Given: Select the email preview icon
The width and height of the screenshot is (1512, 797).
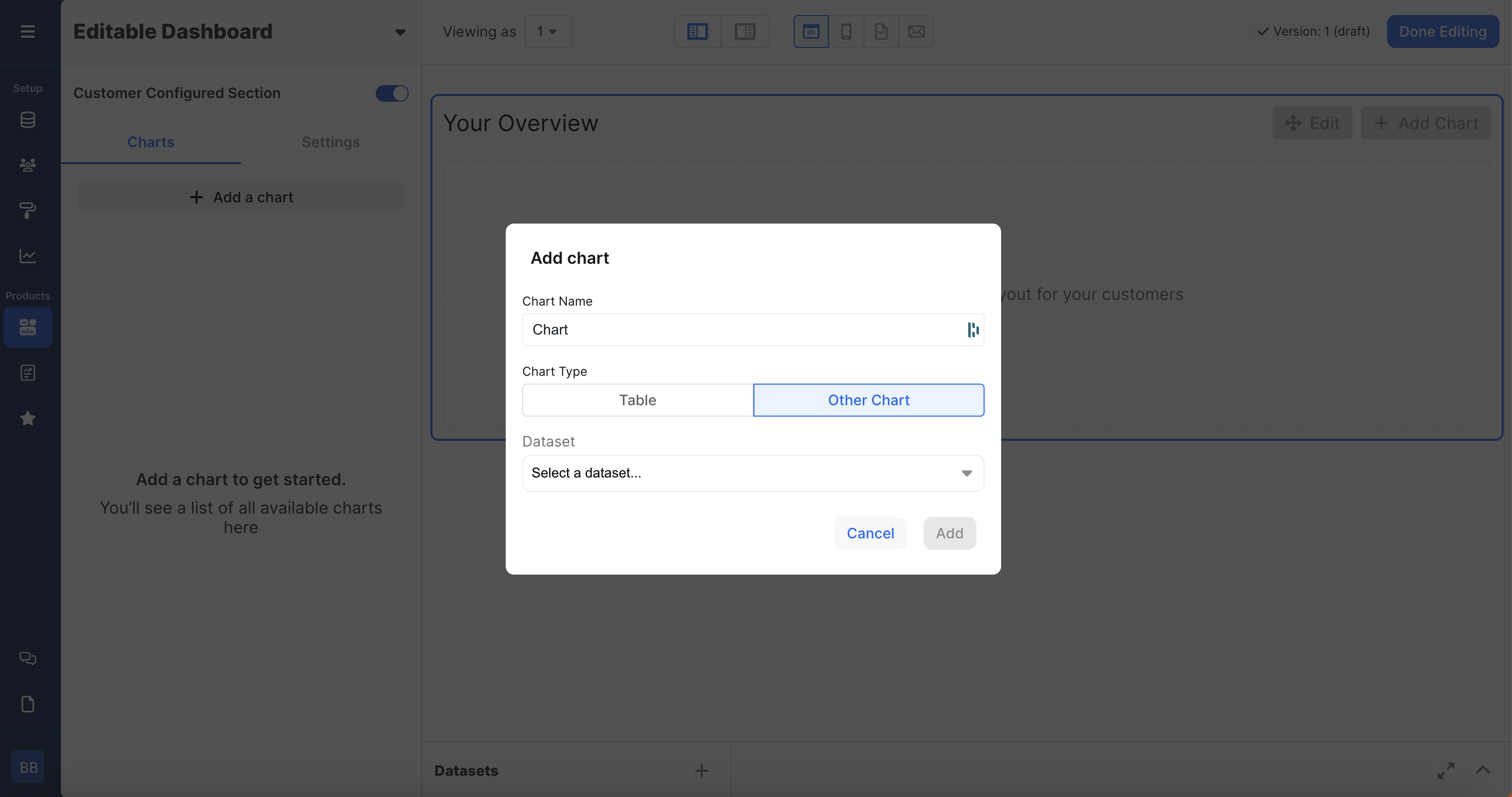Looking at the screenshot, I should [x=915, y=31].
